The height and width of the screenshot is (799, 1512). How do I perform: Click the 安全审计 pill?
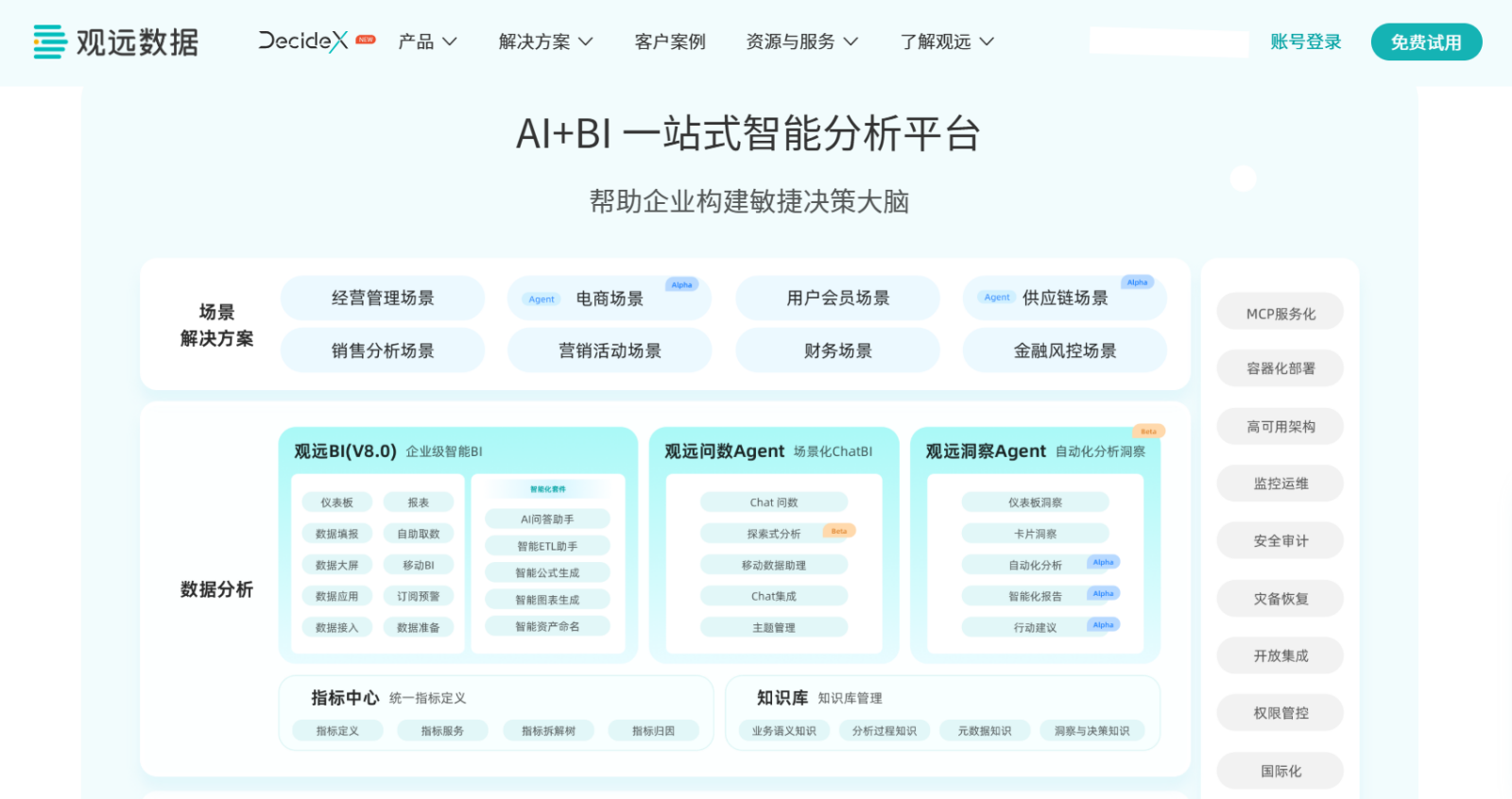[x=1280, y=541]
